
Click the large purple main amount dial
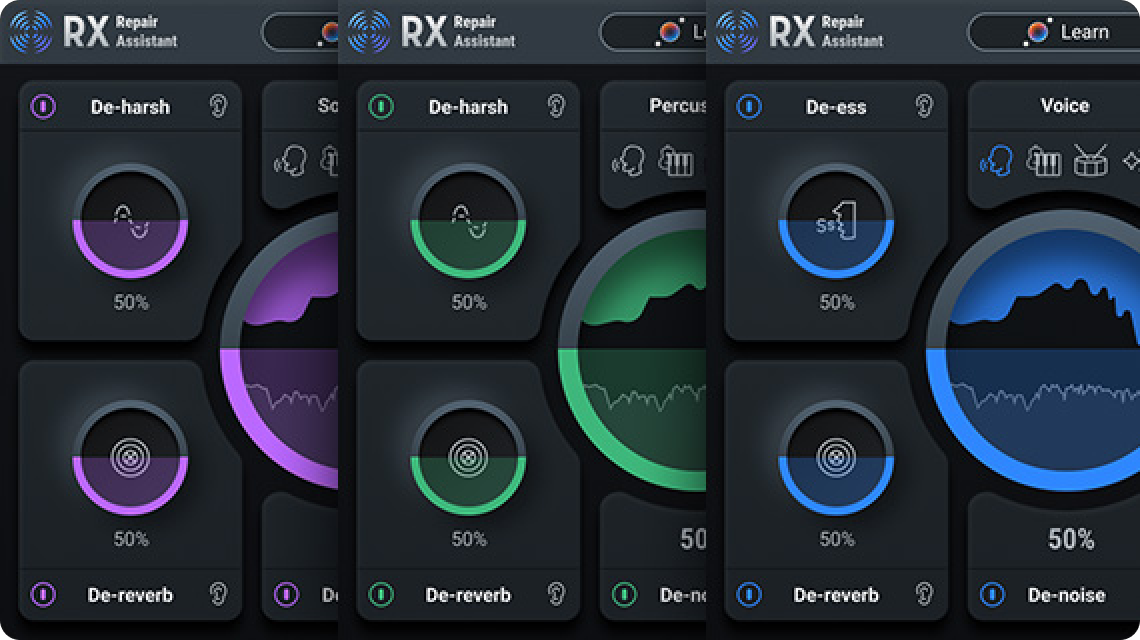click(279, 351)
